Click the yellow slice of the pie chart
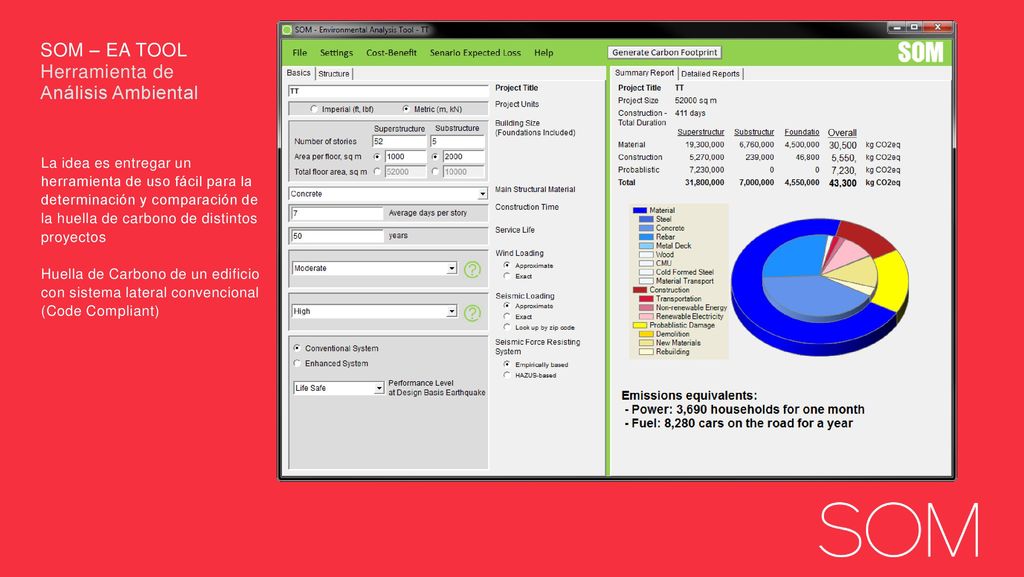Viewport: 1024px width, 577px height. [893, 279]
